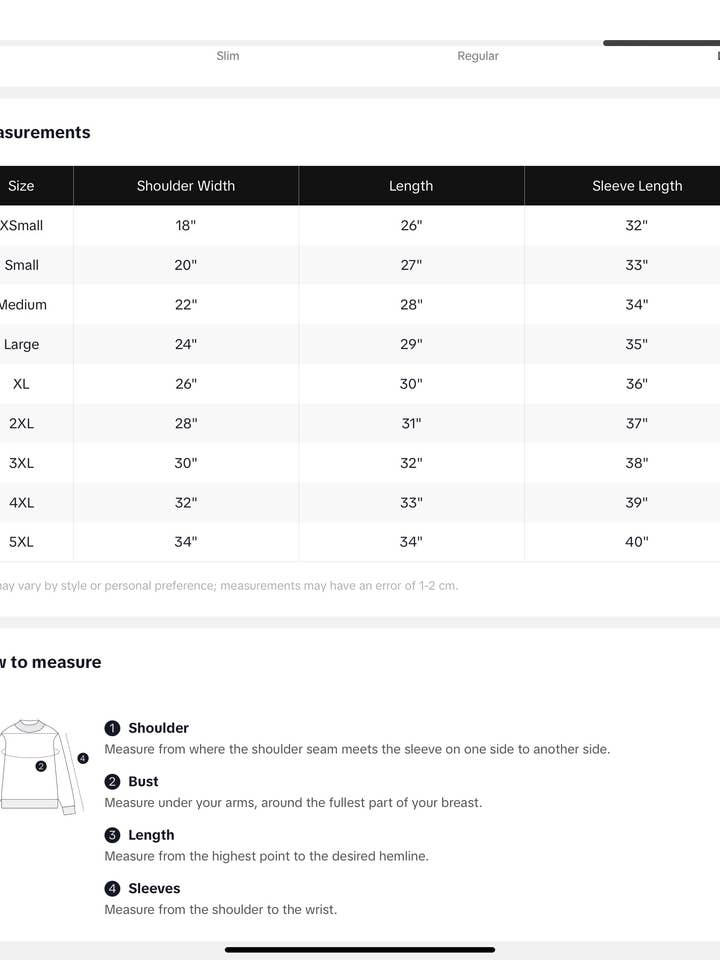The image size is (720, 960).
Task: Click the dark segment of the fit slider
Action: pyautogui.click(x=661, y=43)
